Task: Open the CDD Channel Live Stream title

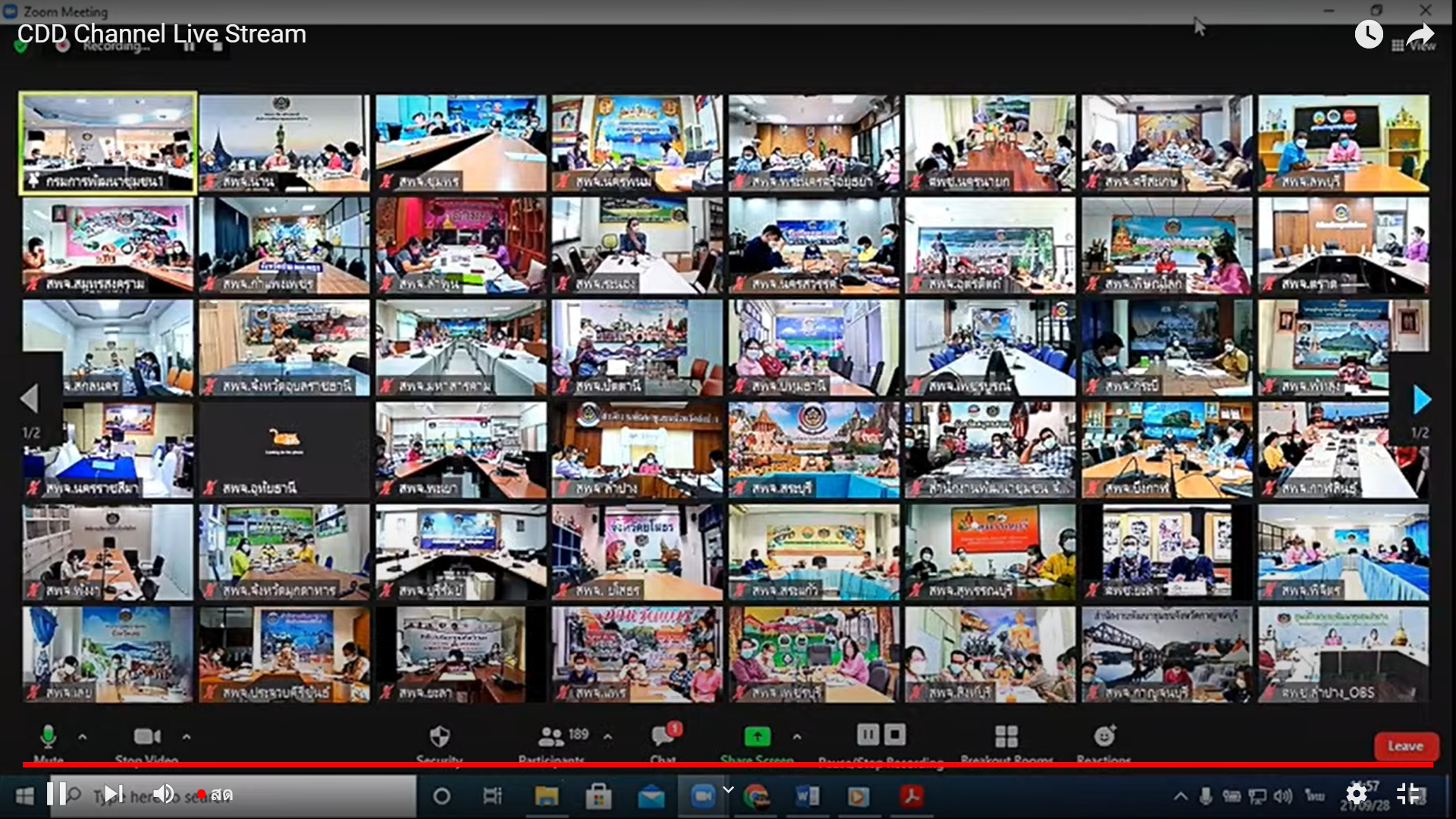Action: pos(162,34)
